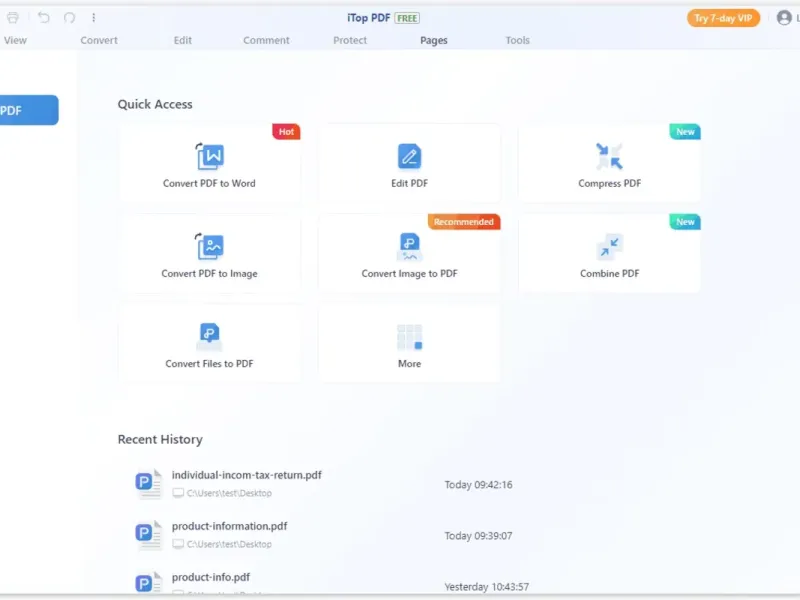Click the path under product-information.pdf

coord(229,544)
